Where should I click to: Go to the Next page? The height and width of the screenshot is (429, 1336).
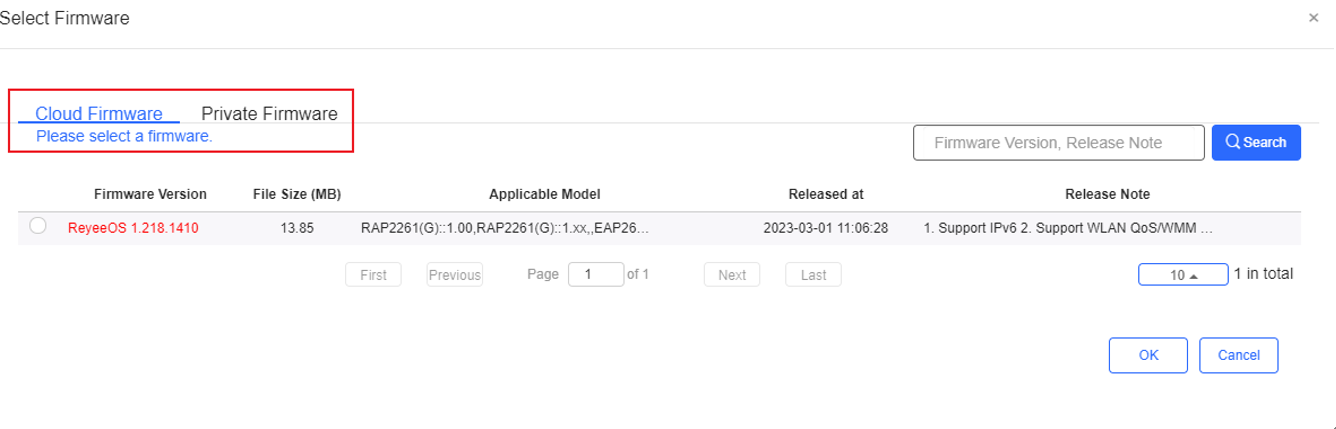click(732, 275)
